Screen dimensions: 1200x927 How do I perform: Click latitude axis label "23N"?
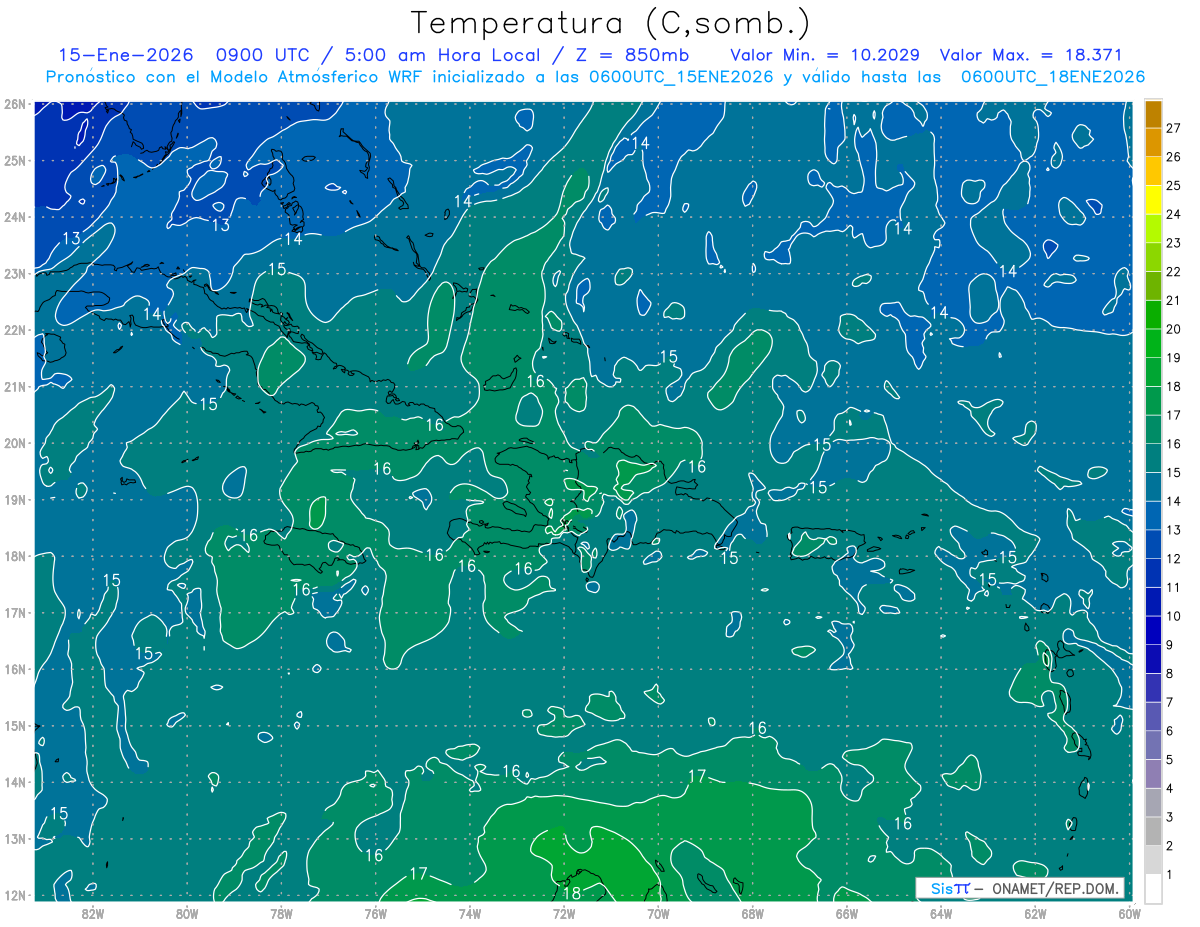[x=14, y=273]
